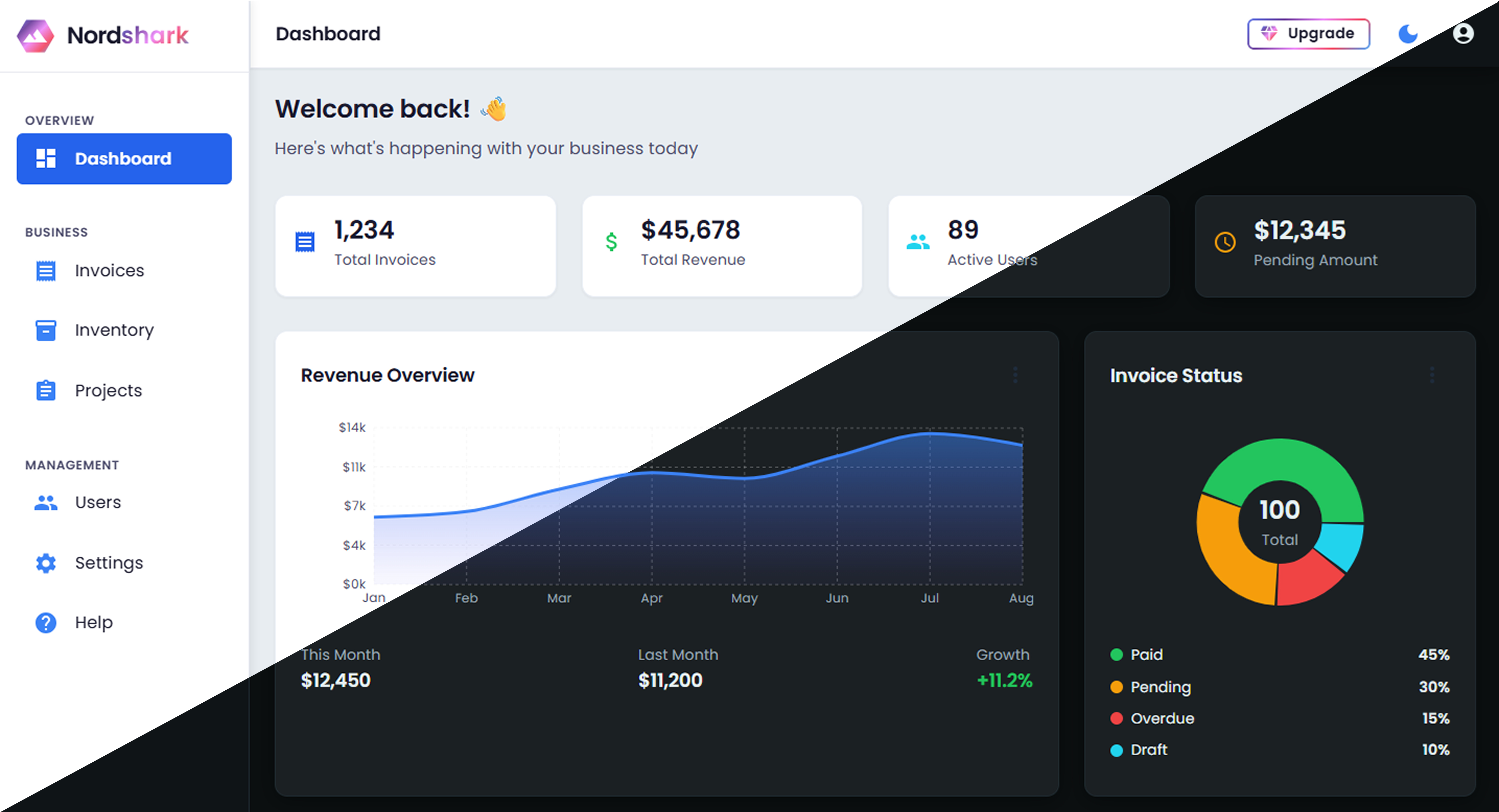Click the "Revenue Overview" card title

click(x=388, y=375)
